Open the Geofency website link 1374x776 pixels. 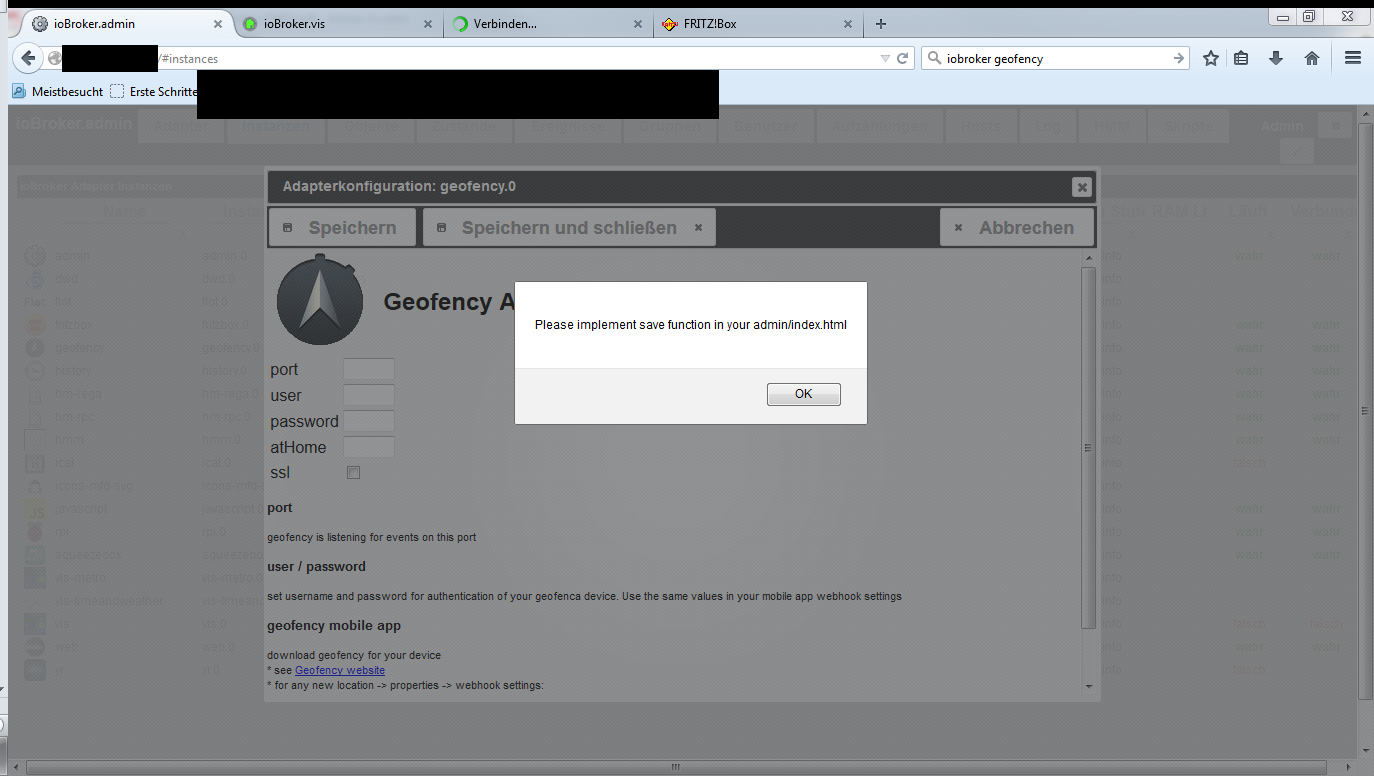340,670
